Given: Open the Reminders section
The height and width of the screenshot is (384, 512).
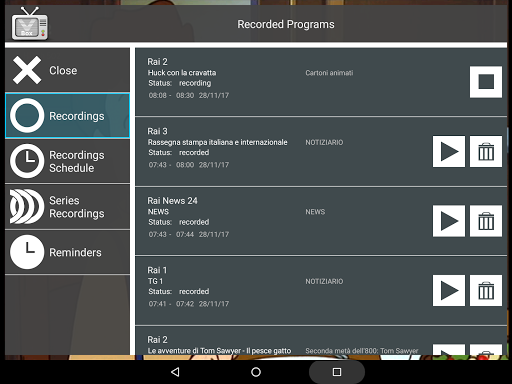Looking at the screenshot, I should (67, 252).
